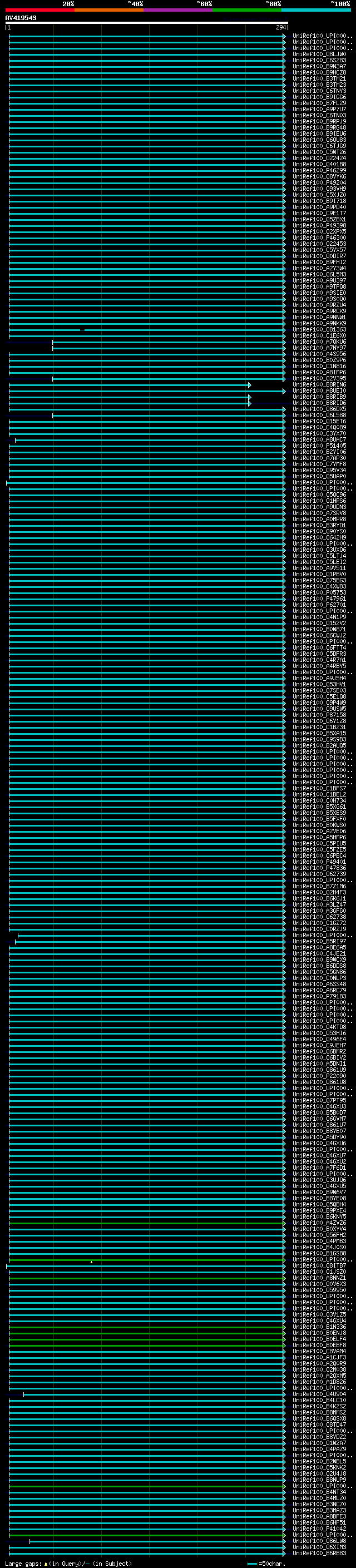Click the UniRef100_B5RI97 label
This screenshot has width=356, height=1568.
tap(319, 941)
